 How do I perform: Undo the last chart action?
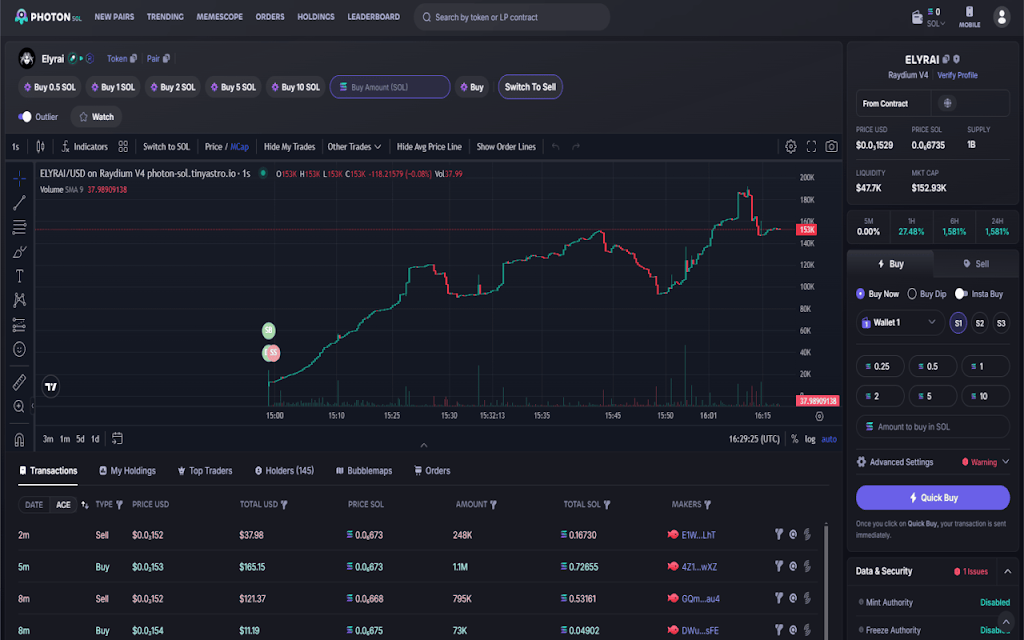tap(555, 146)
